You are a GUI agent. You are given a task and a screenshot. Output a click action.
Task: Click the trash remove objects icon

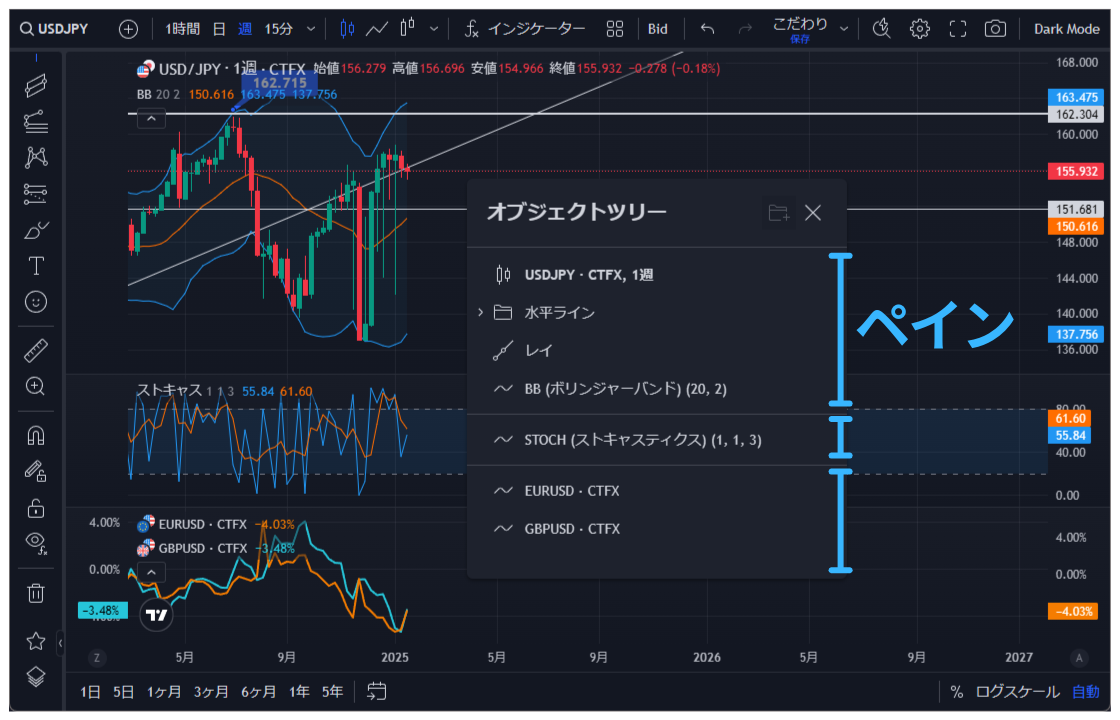[36, 593]
